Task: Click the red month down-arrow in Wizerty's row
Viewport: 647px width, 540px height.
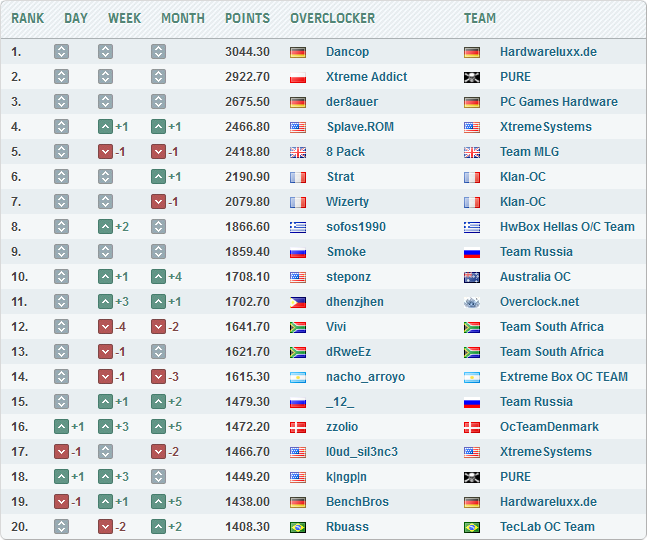Action: point(158,202)
